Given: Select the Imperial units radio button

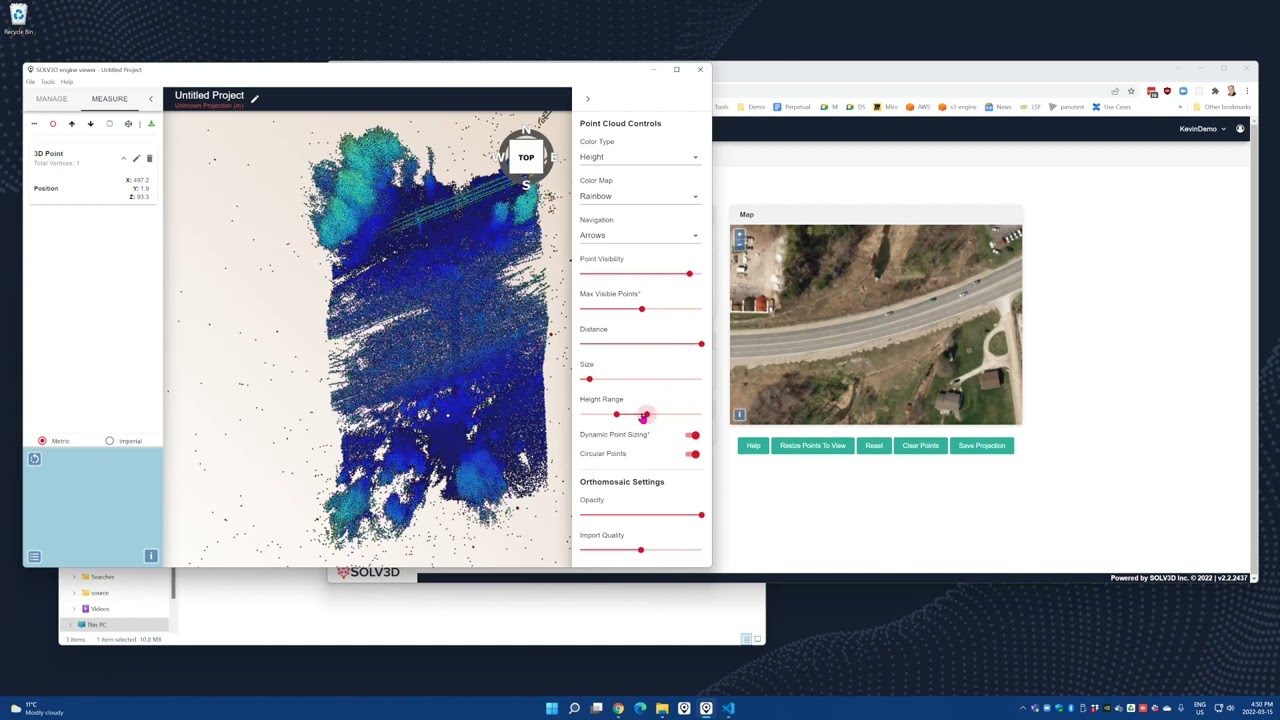Looking at the screenshot, I should pyautogui.click(x=109, y=441).
